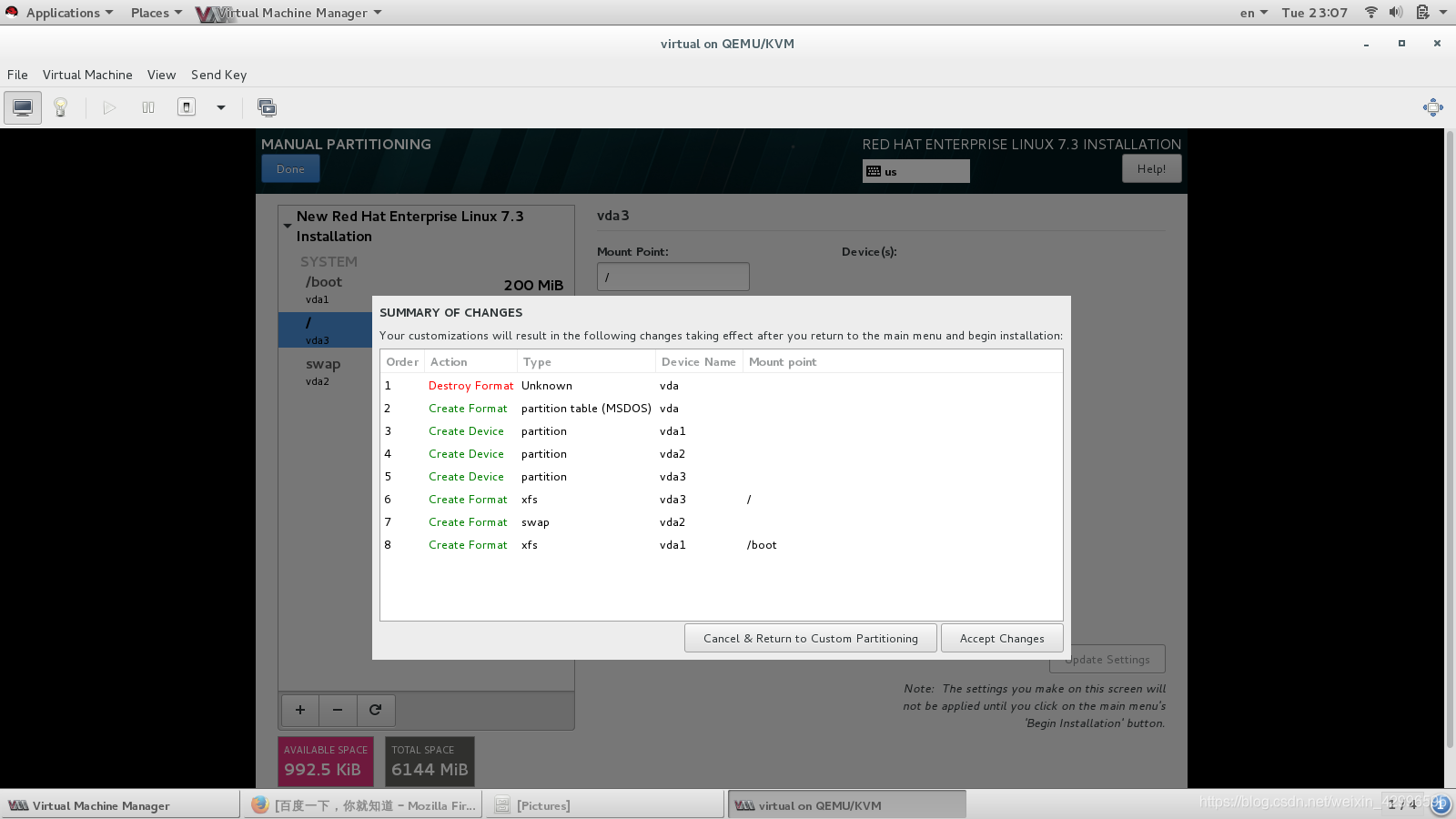This screenshot has width=1456, height=819.
Task: Select /boot vda1 partition entry
Action: (x=426, y=289)
